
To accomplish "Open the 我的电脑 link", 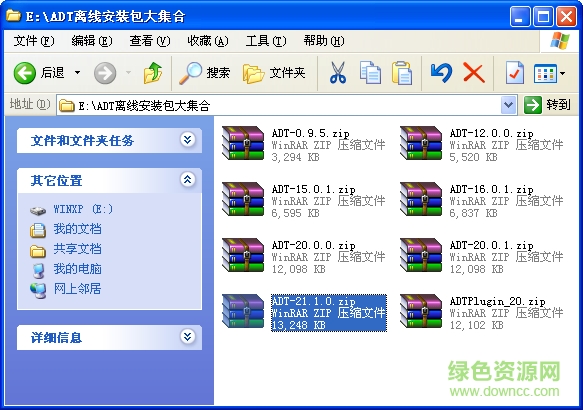I will coord(77,269).
